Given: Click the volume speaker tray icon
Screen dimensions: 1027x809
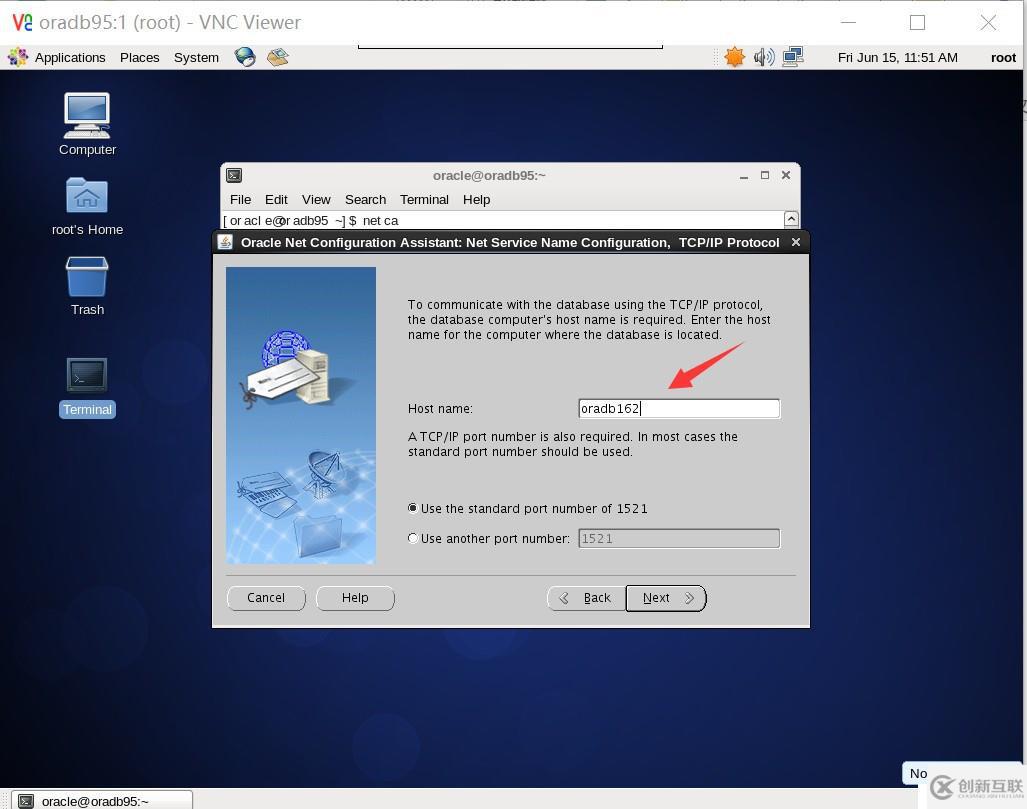Looking at the screenshot, I should [764, 57].
